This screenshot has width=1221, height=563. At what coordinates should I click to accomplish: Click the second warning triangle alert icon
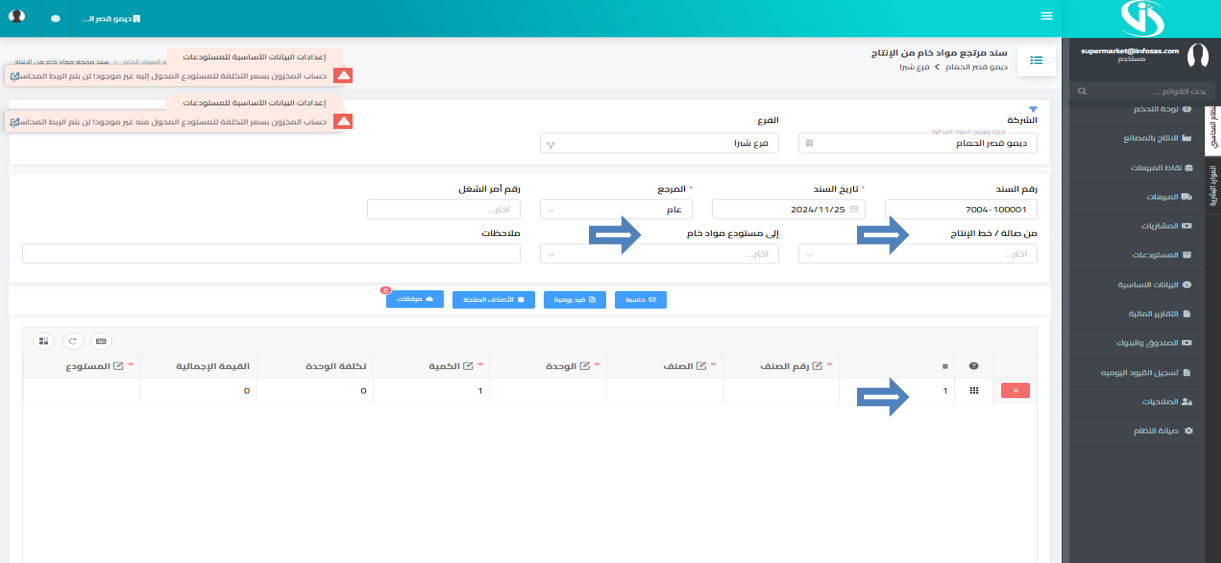coord(343,122)
